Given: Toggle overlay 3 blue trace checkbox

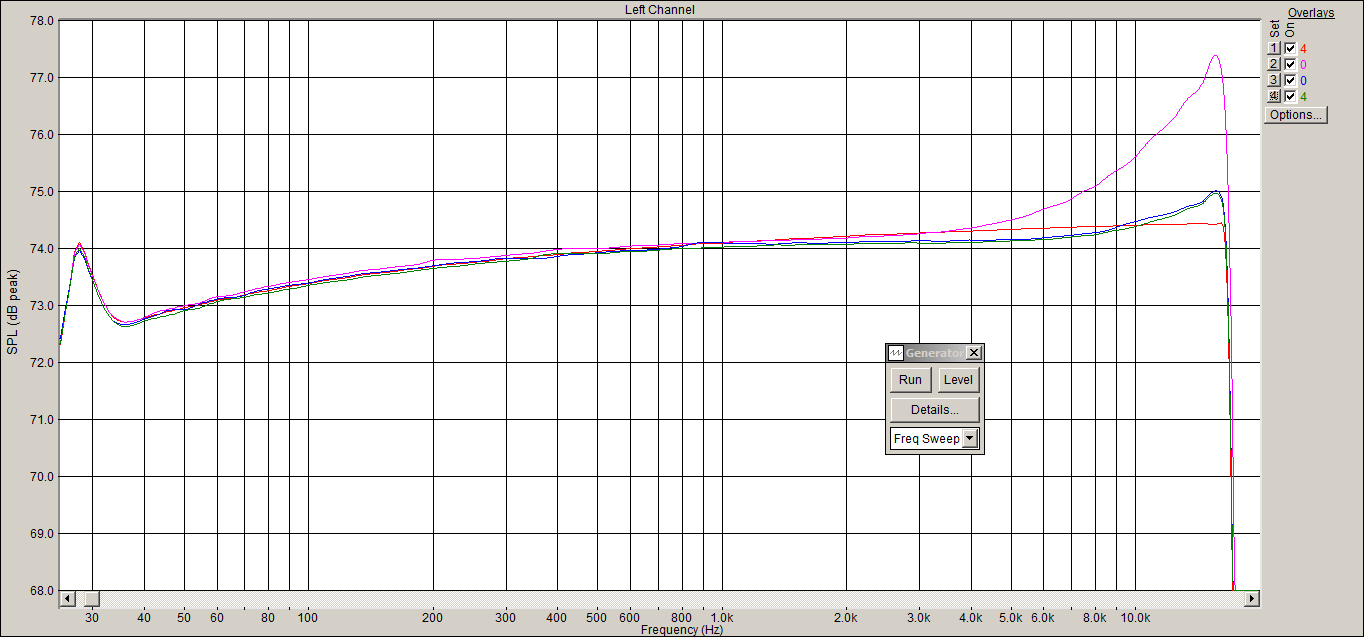Looking at the screenshot, I should click(x=1290, y=80).
